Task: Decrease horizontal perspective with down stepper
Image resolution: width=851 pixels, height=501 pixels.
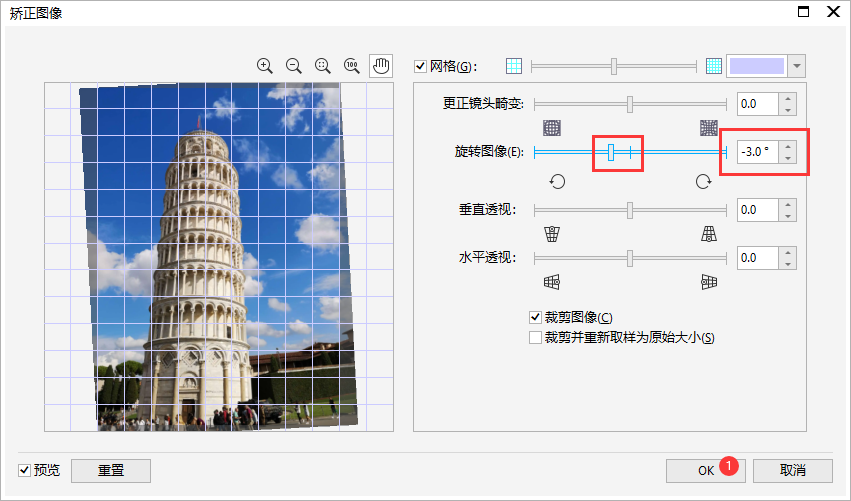Action: tap(788, 263)
